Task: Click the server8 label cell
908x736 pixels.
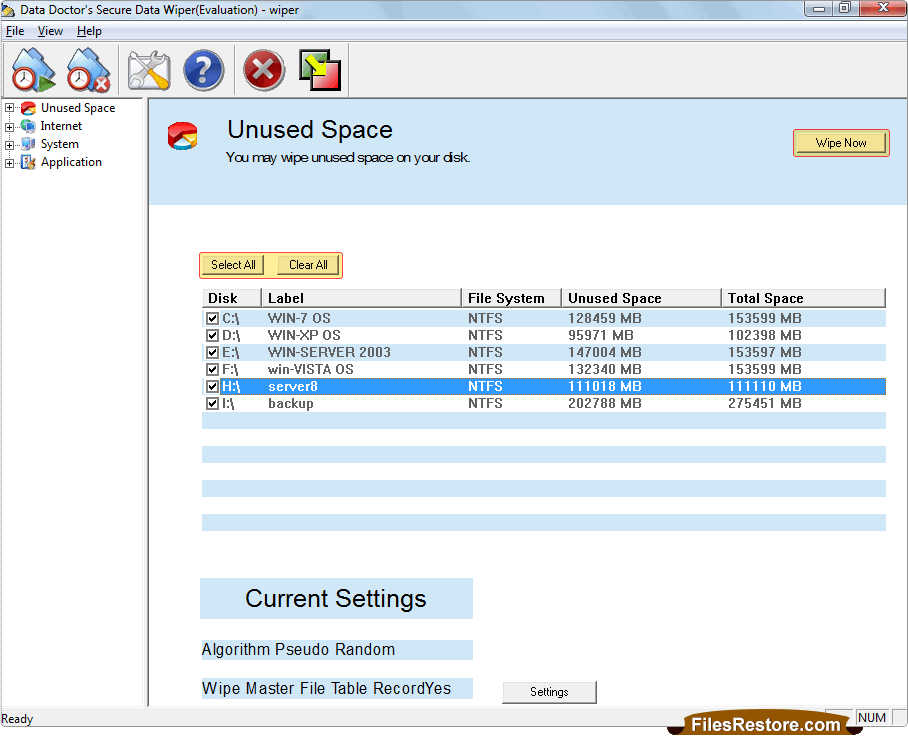Action: 292,387
